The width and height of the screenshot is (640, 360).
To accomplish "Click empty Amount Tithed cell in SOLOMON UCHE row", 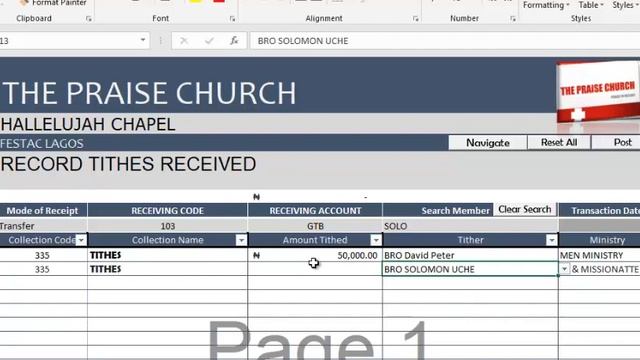I will pyautogui.click(x=315, y=269).
